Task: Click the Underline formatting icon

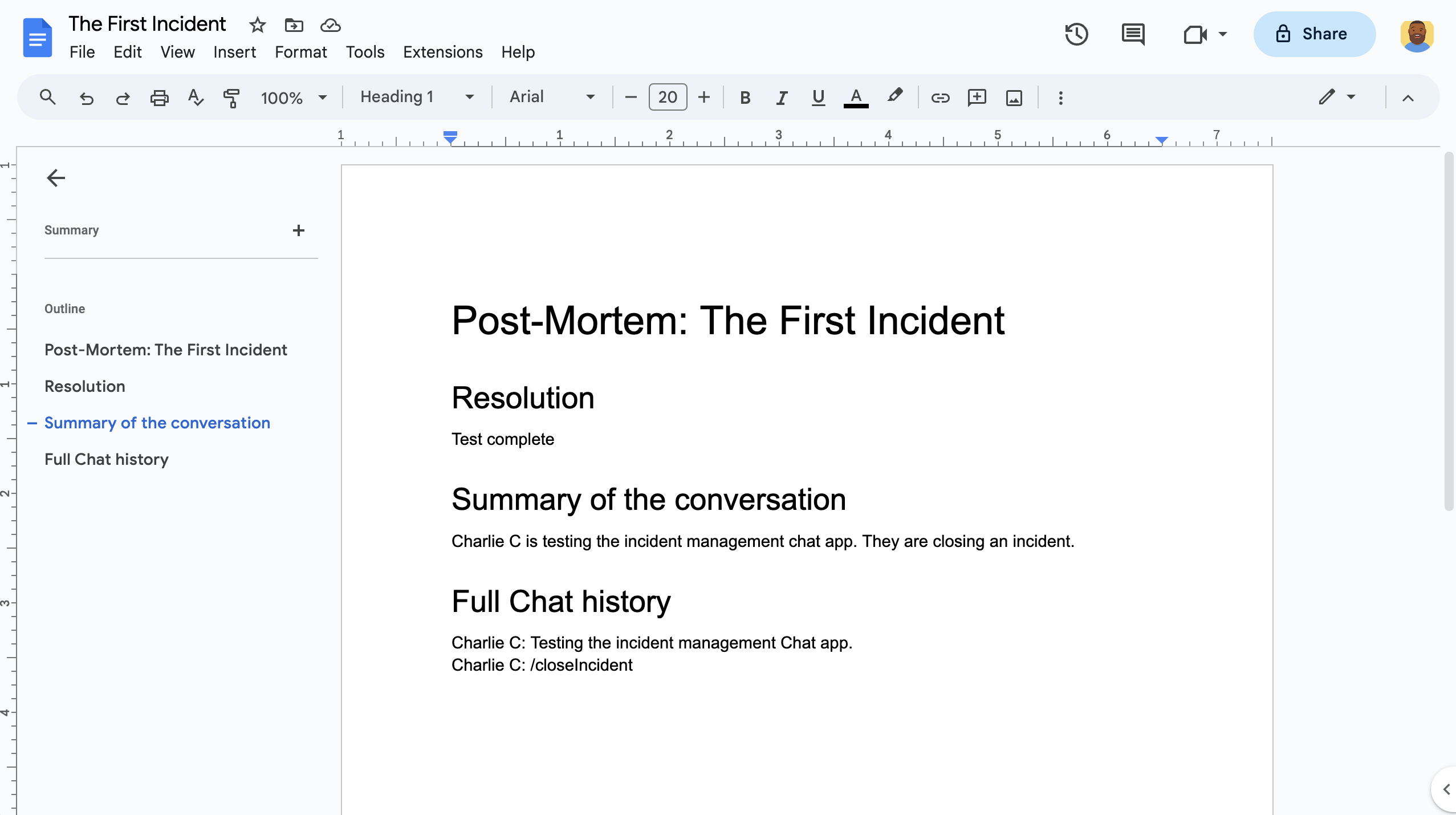Action: pos(818,97)
